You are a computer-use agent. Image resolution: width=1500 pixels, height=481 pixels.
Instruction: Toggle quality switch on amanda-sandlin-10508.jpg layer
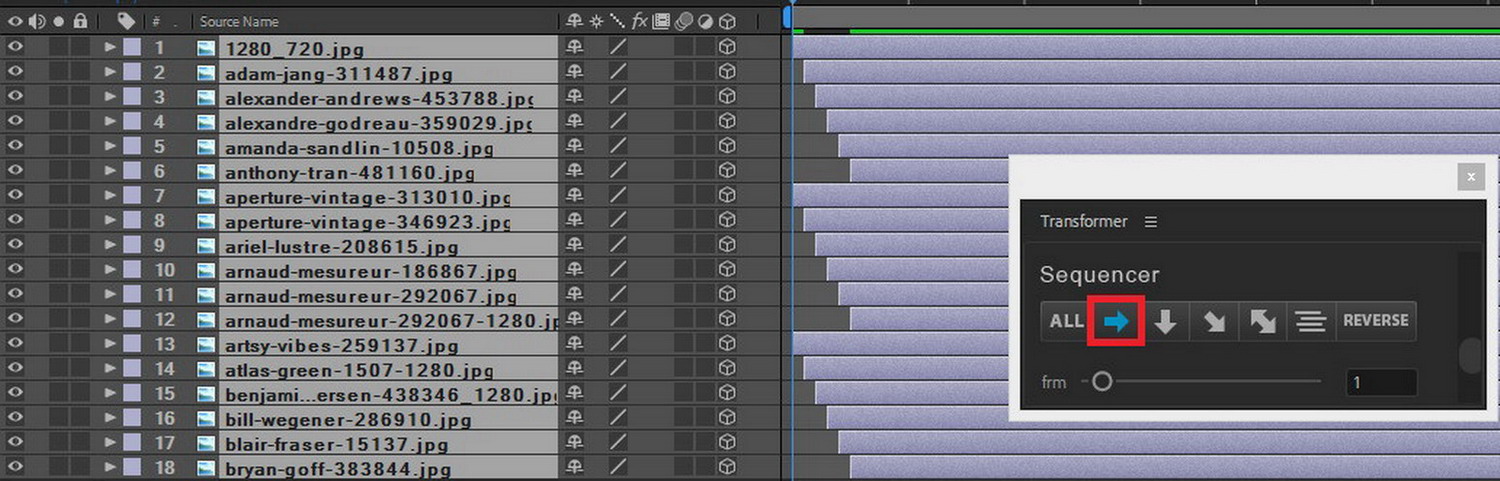tap(618, 146)
